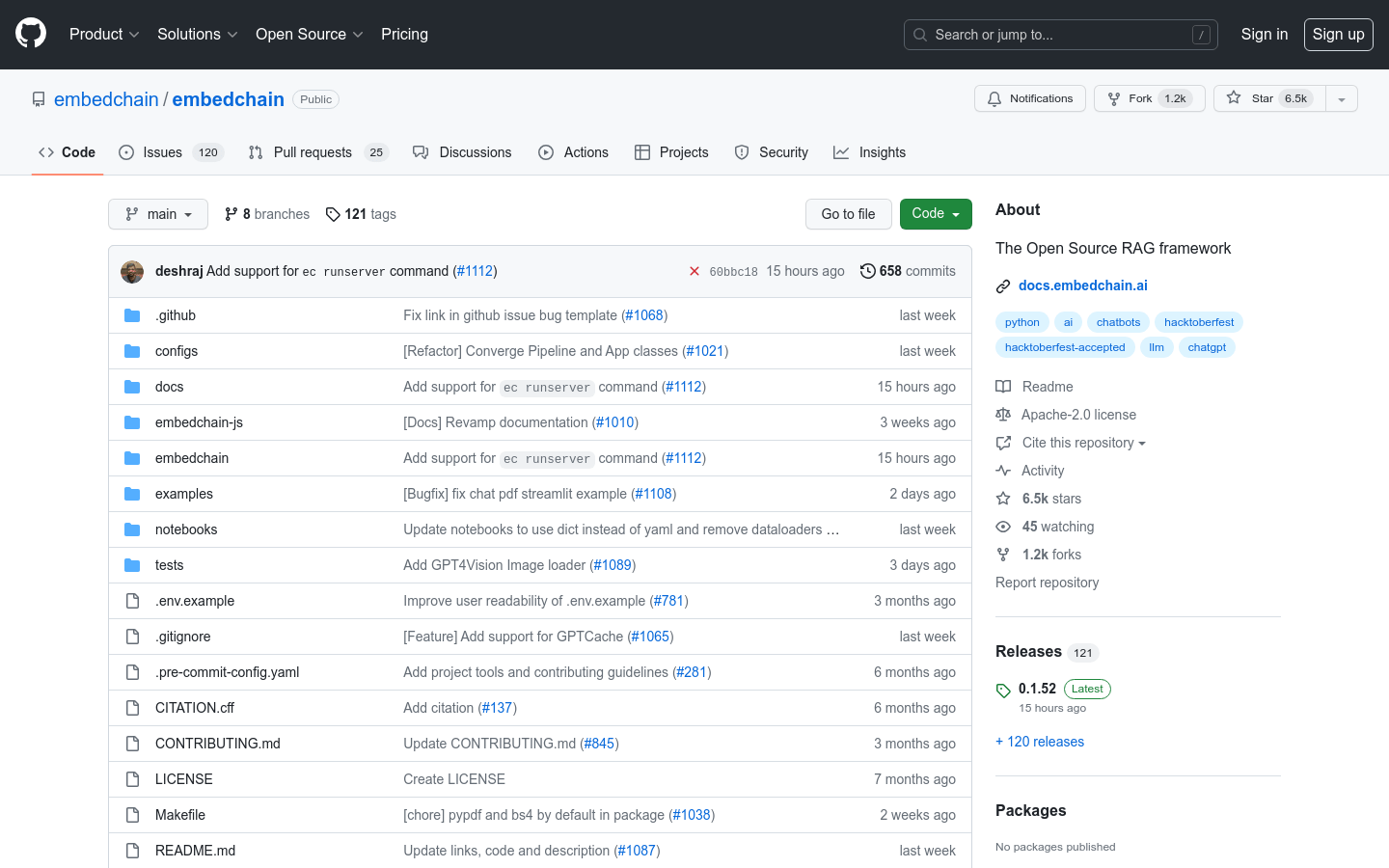The width and height of the screenshot is (1389, 868).
Task: Click the embedchain-js folder icon
Action: point(132,422)
